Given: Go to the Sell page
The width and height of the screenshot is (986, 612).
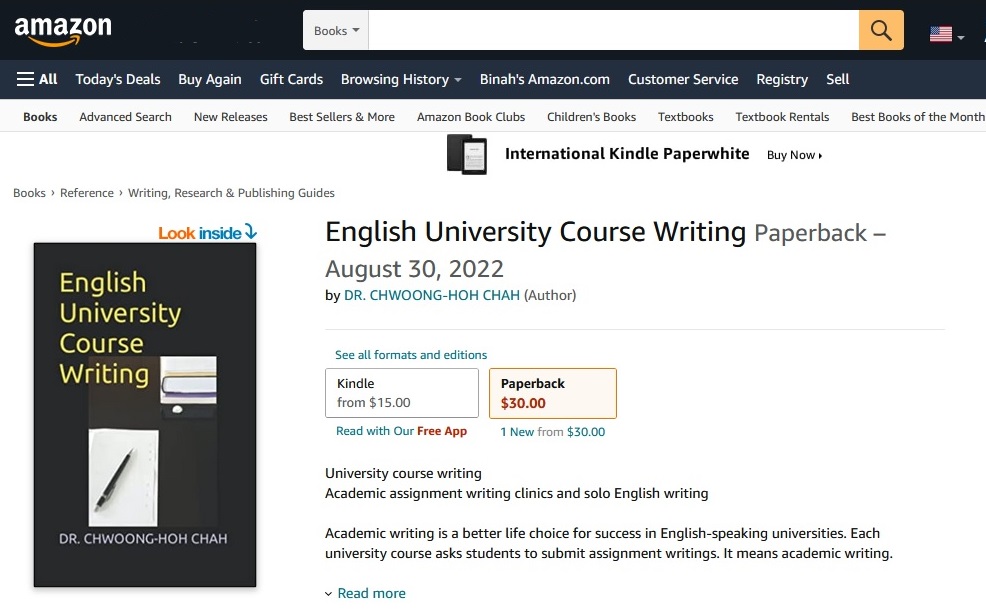Looking at the screenshot, I should [837, 79].
